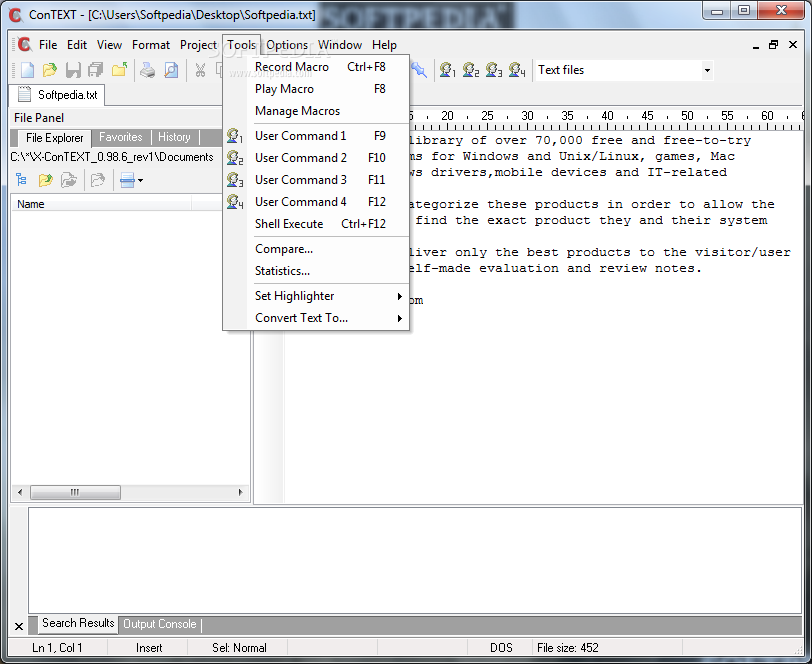Choose Play Macro in Tools menu
The image size is (812, 664).
point(316,89)
